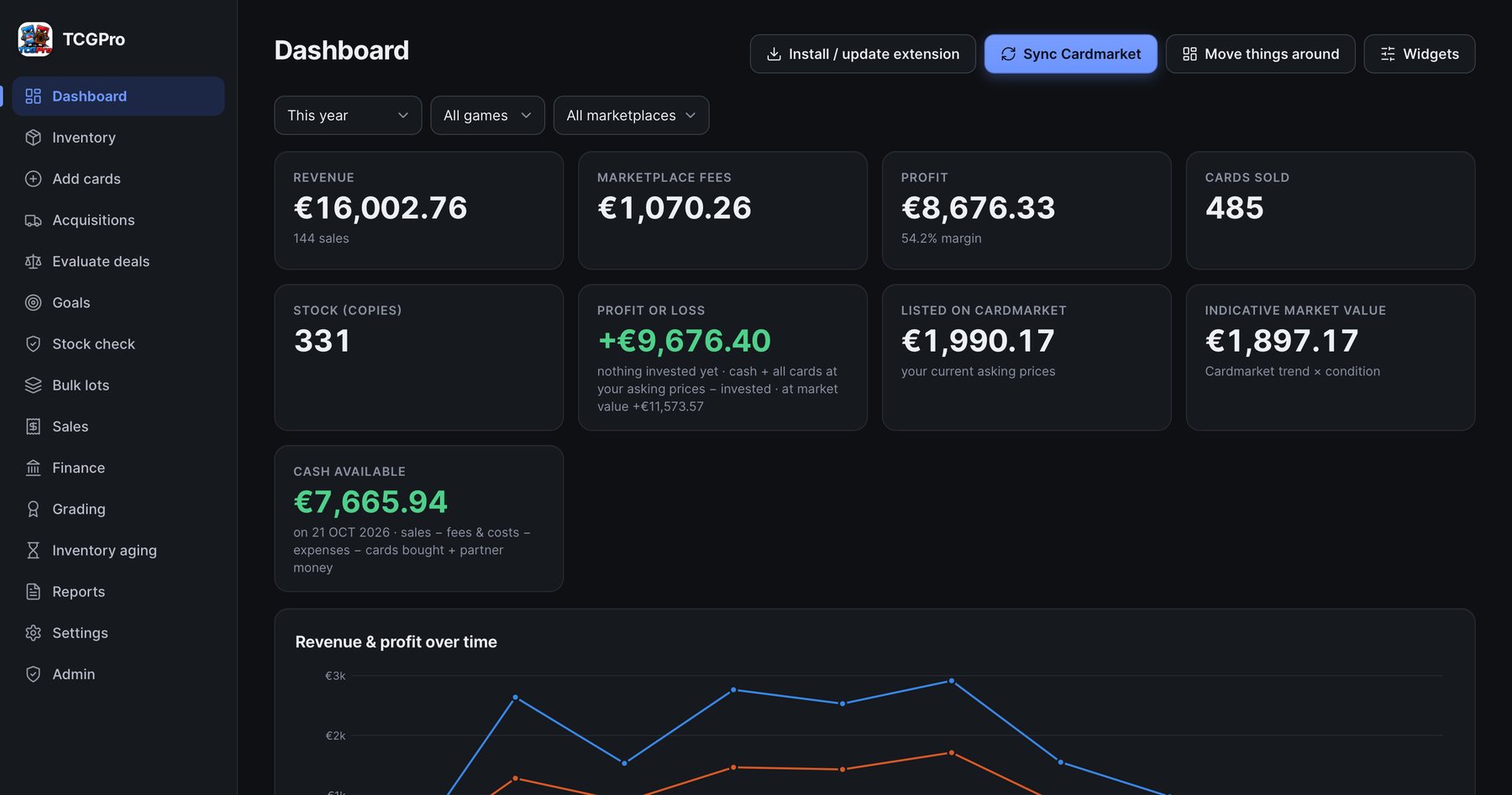Image resolution: width=1512 pixels, height=795 pixels.
Task: Click the Stock (copies) 331 value
Action: (322, 340)
